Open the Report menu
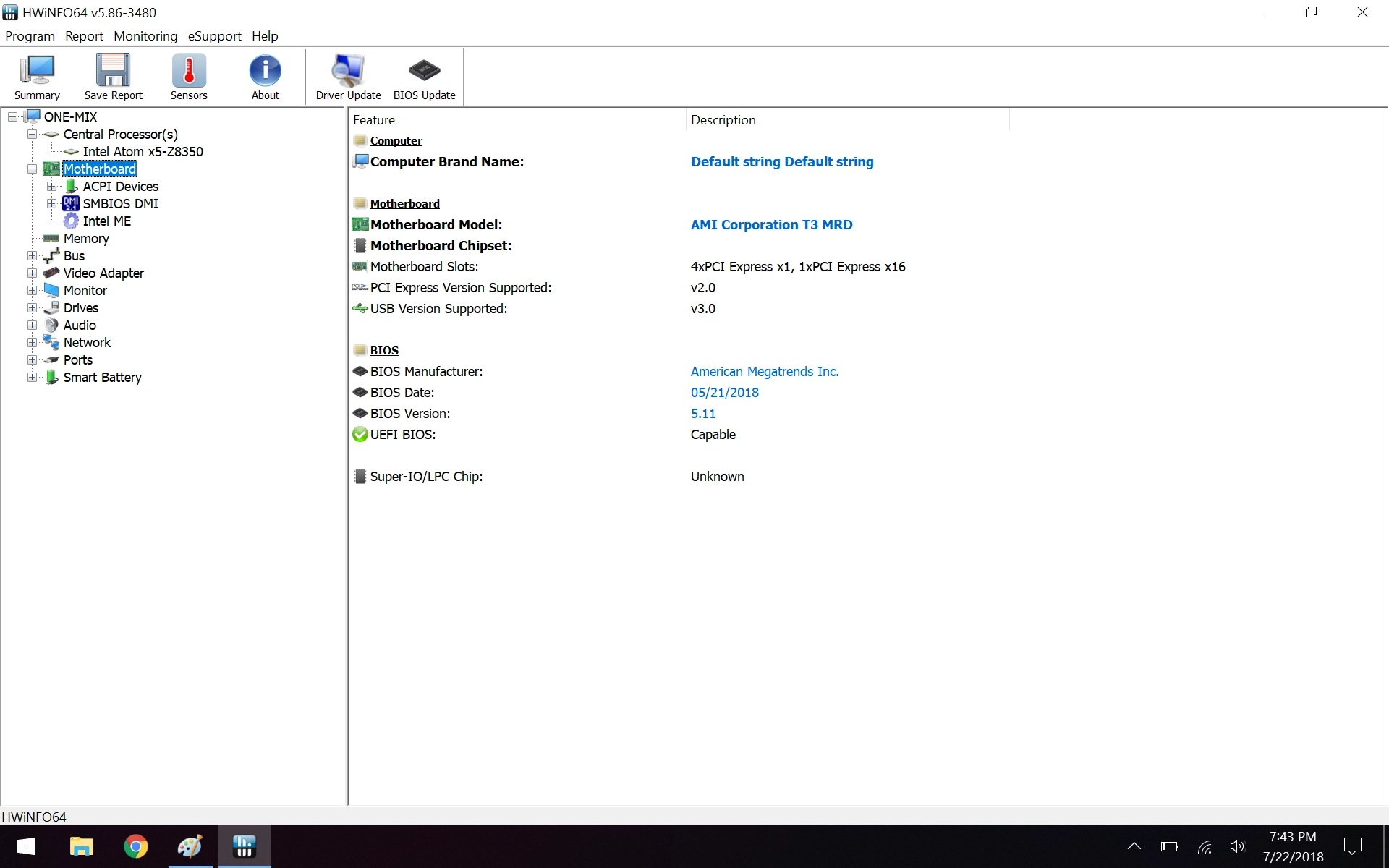Image resolution: width=1389 pixels, height=868 pixels. pyautogui.click(x=84, y=36)
